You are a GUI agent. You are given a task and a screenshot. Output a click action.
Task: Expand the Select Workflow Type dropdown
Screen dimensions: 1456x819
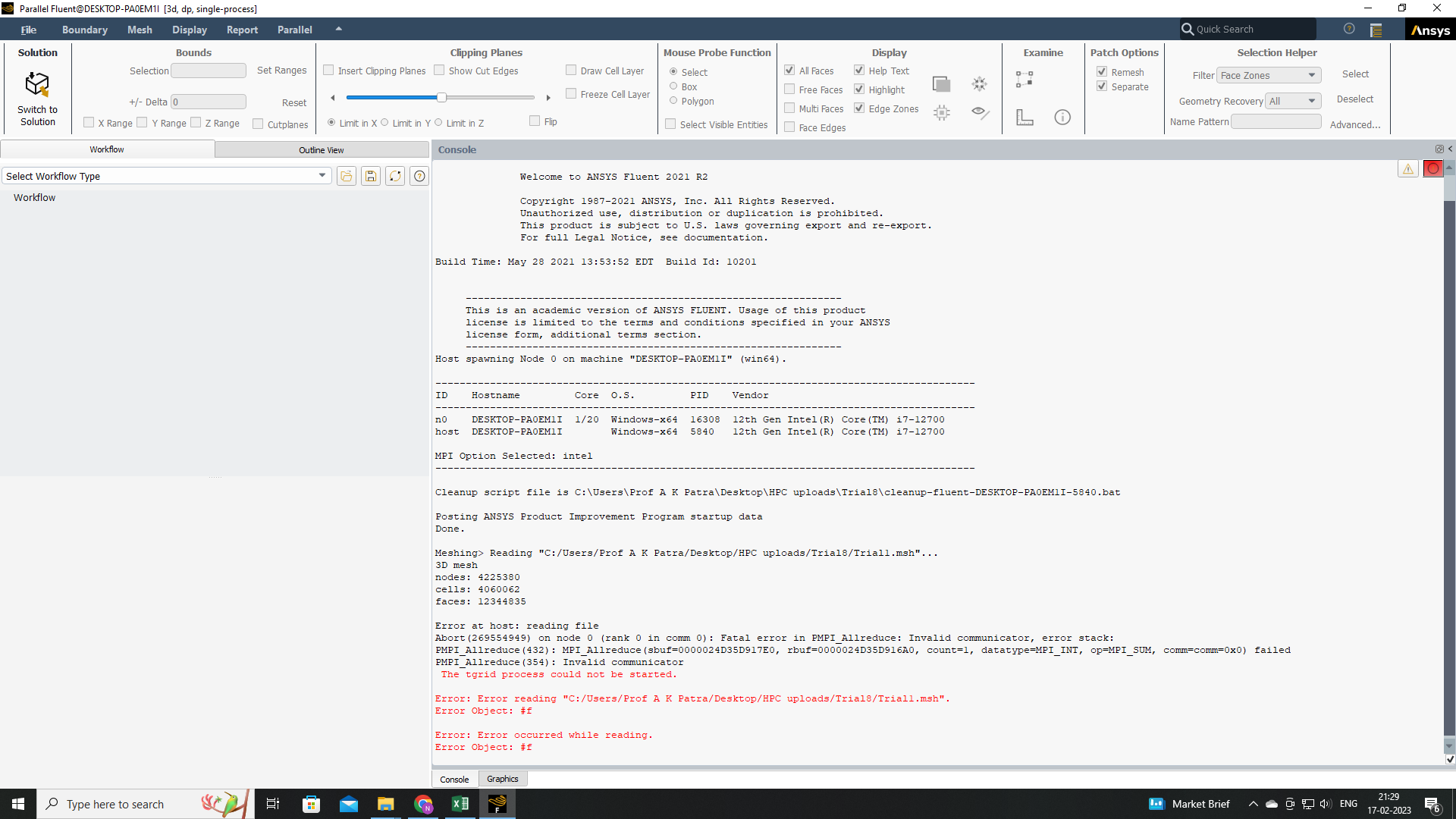(322, 176)
